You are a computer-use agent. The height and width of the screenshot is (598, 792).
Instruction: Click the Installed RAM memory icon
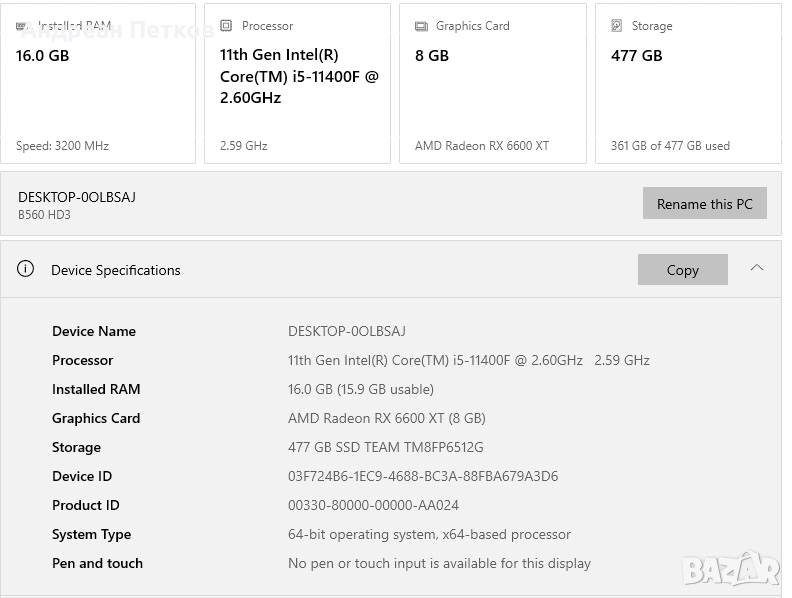(21, 26)
